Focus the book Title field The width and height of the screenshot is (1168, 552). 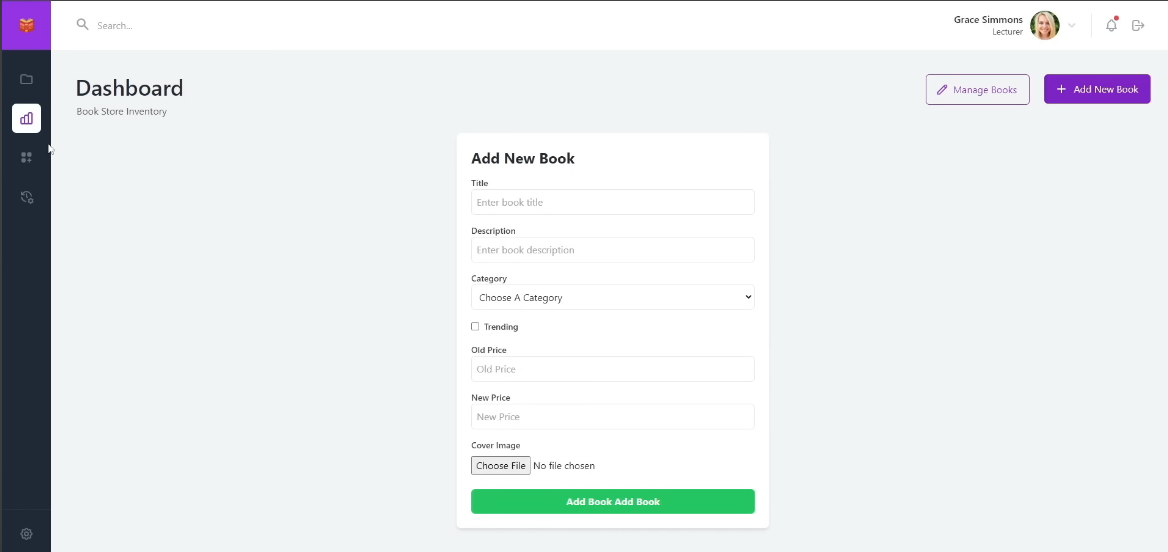coord(612,202)
